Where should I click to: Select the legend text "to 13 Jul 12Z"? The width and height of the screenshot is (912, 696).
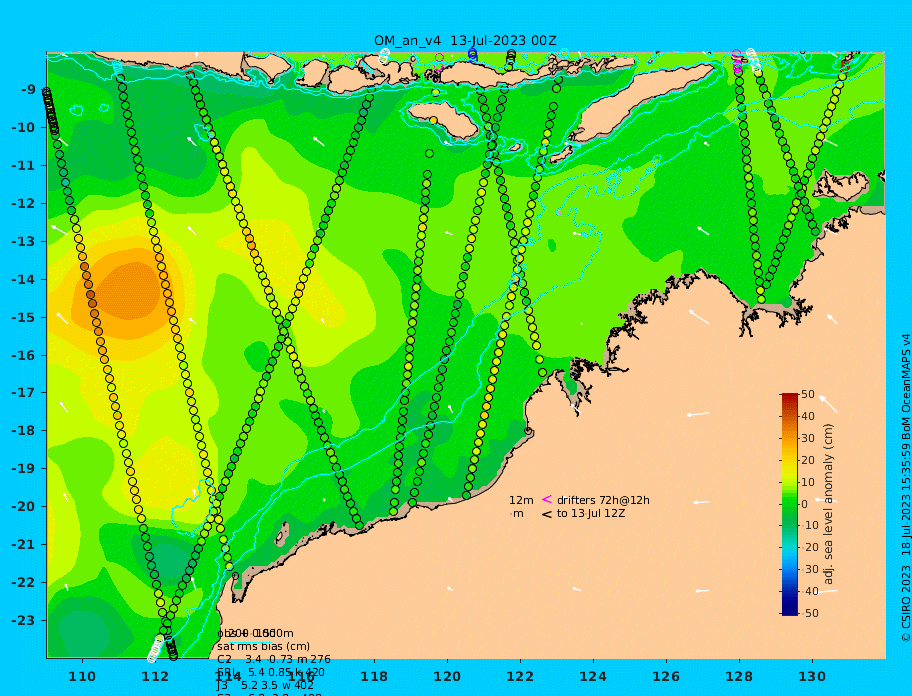(591, 513)
